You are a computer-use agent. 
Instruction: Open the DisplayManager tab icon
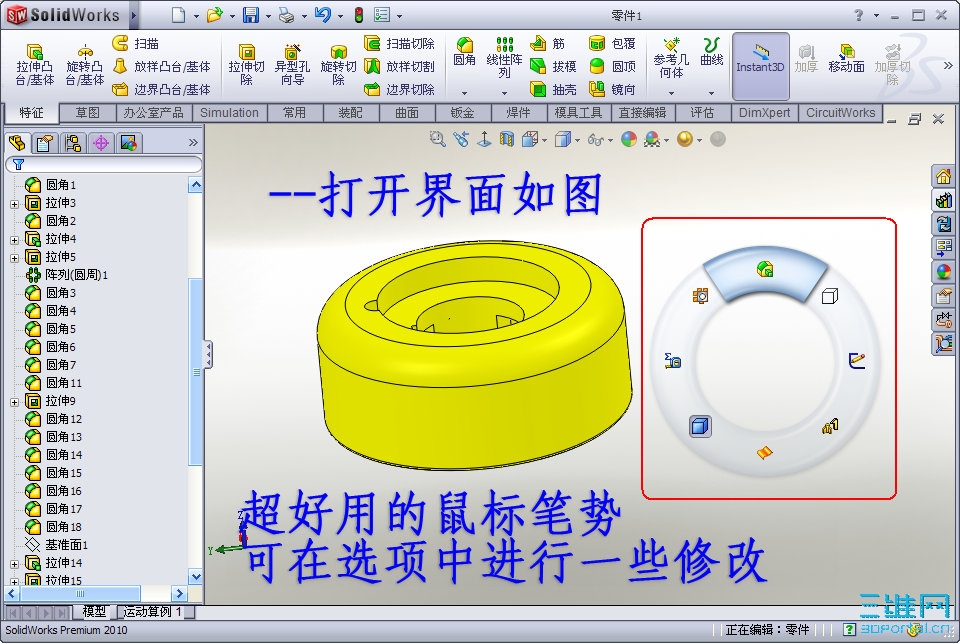click(129, 143)
